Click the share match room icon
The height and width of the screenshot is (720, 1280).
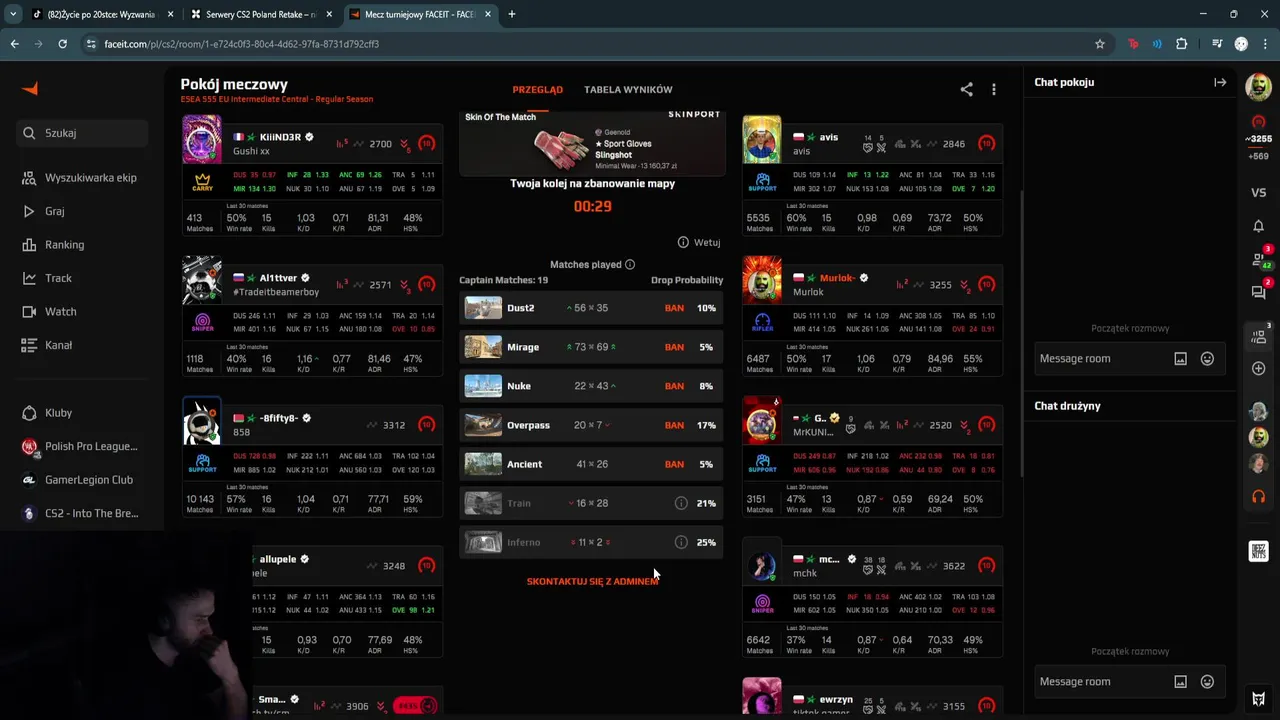(x=966, y=89)
